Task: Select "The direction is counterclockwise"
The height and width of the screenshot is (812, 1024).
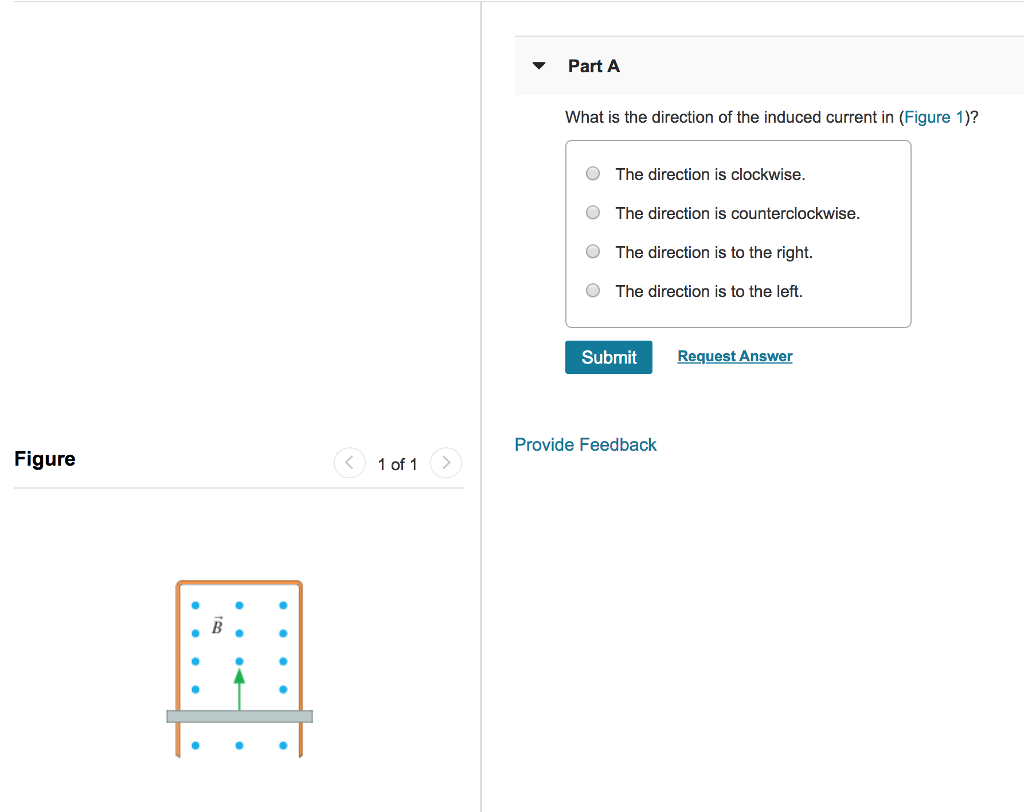Action: click(x=592, y=212)
